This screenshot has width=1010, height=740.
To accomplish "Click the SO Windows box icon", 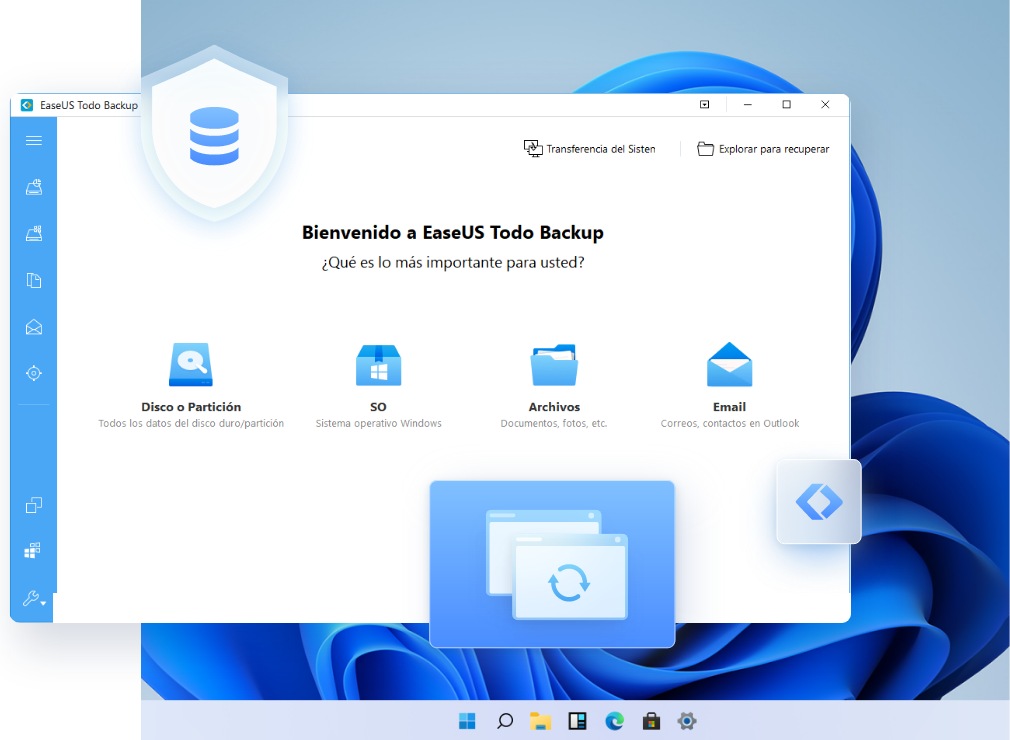I will [x=378, y=365].
